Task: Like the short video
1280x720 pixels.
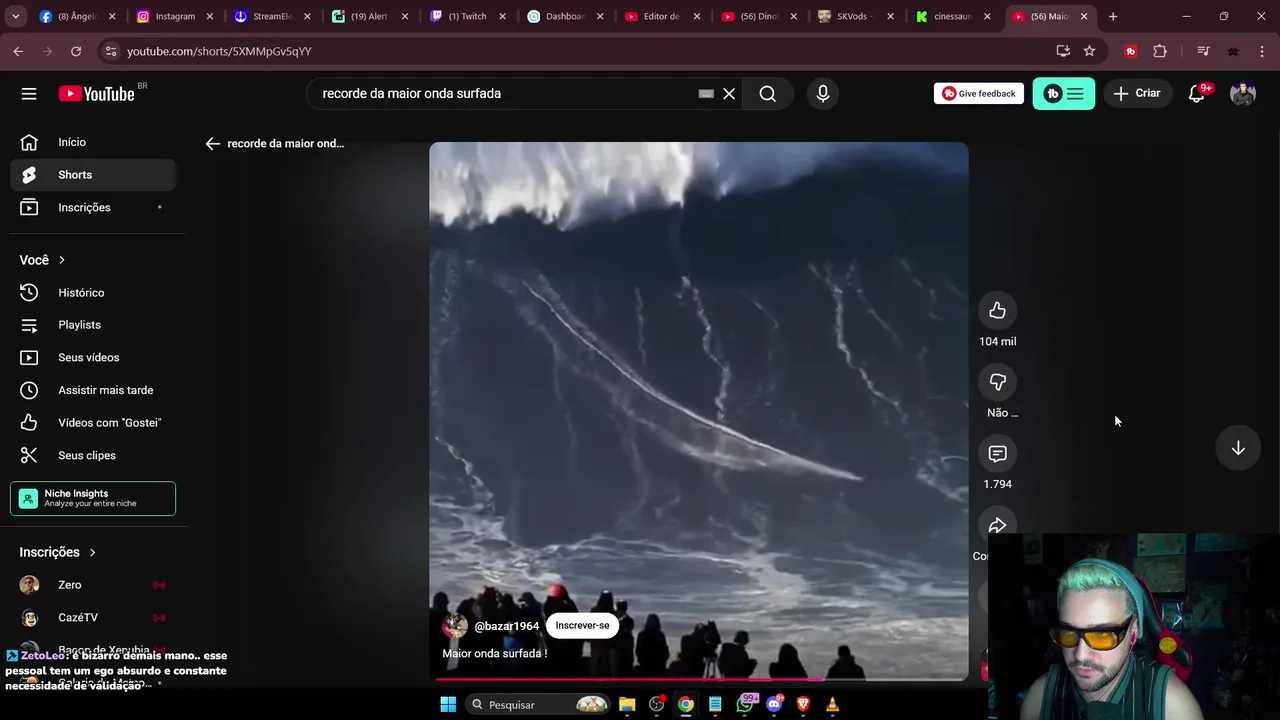Action: pos(997,311)
